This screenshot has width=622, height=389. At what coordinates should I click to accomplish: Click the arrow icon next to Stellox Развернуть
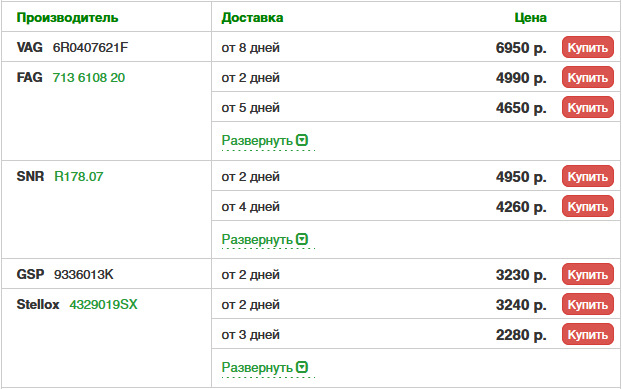pos(302,368)
